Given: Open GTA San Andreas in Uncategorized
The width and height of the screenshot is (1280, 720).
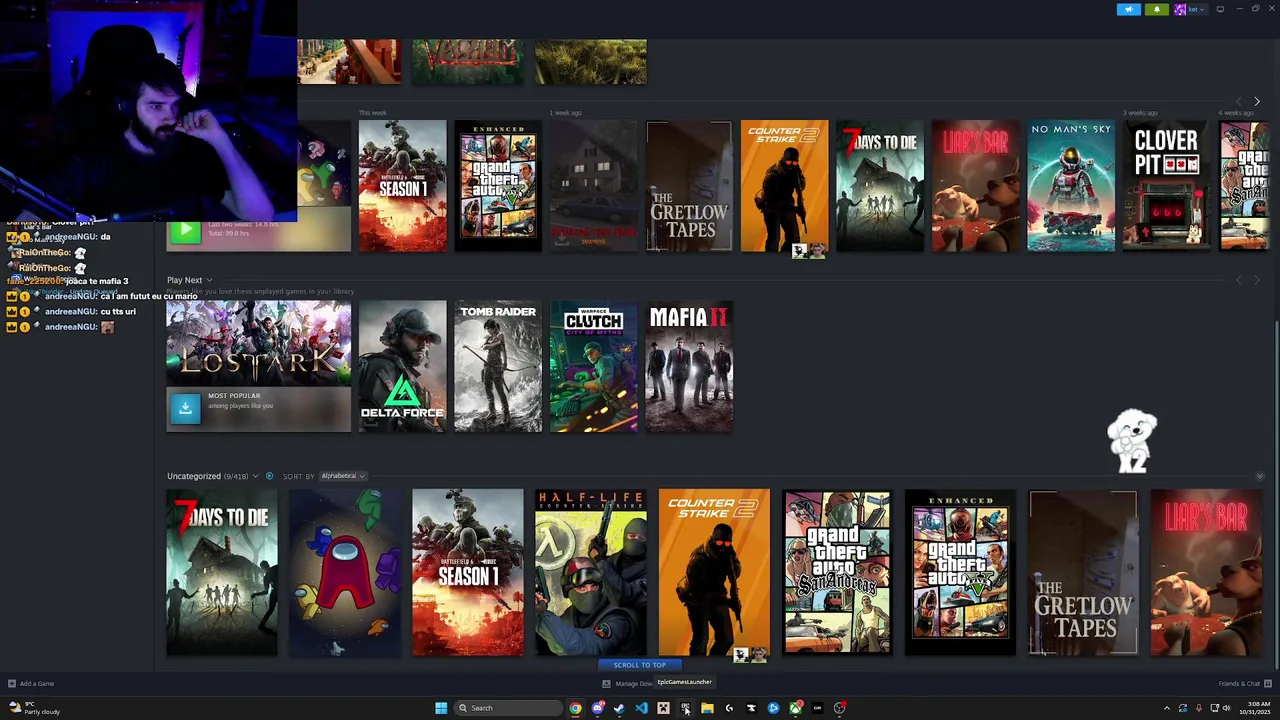Looking at the screenshot, I should point(837,572).
